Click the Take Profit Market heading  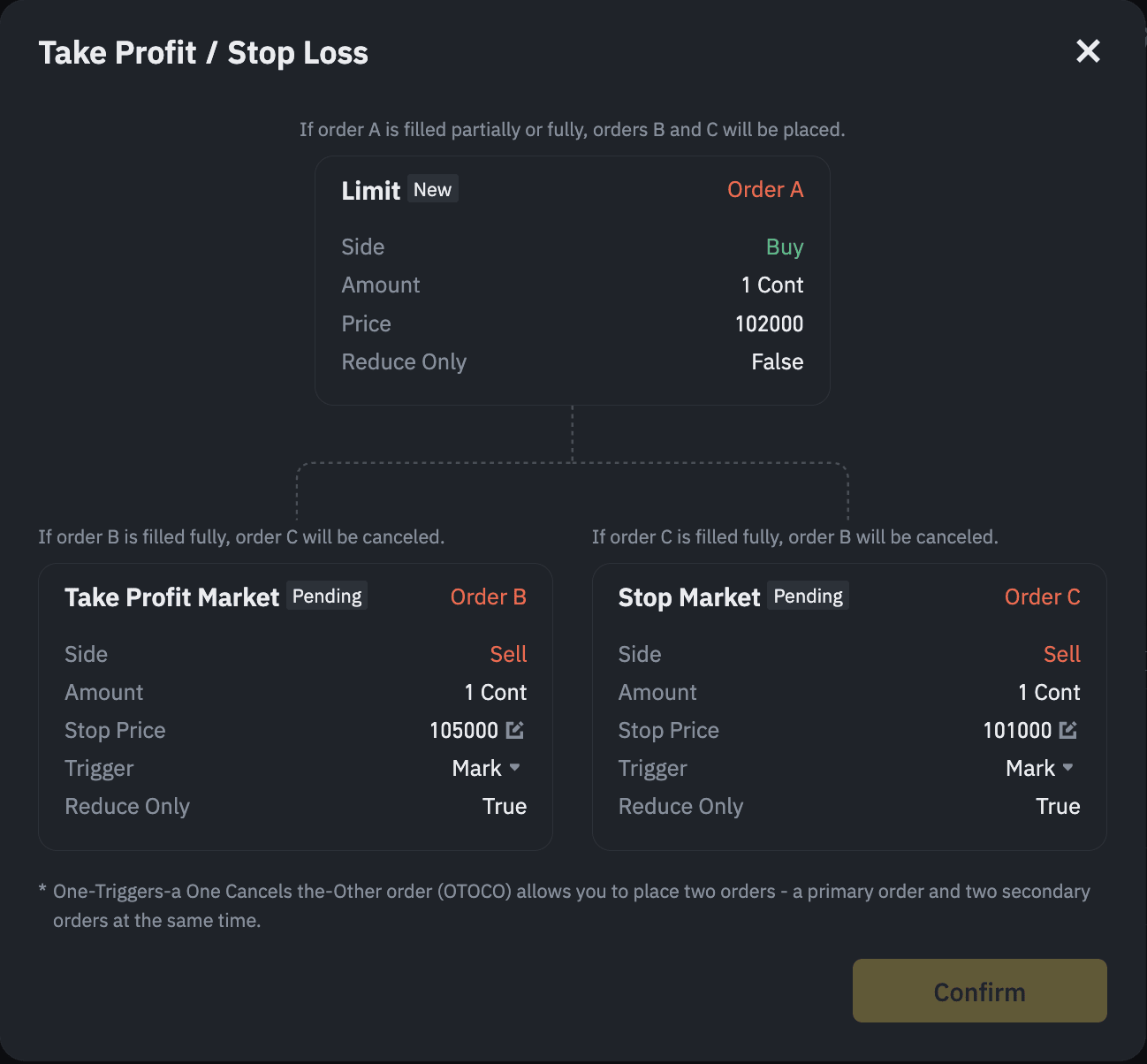pyautogui.click(x=172, y=597)
